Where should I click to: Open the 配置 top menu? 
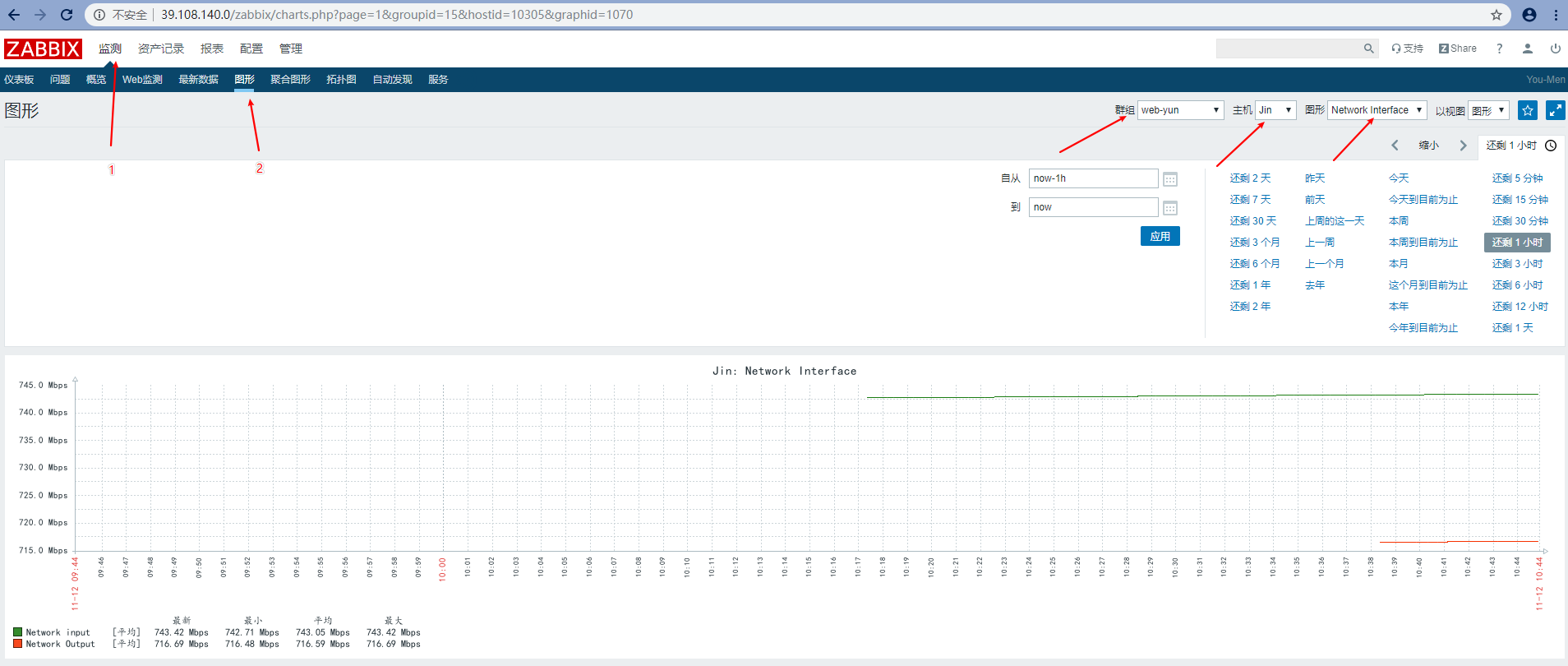(x=251, y=49)
